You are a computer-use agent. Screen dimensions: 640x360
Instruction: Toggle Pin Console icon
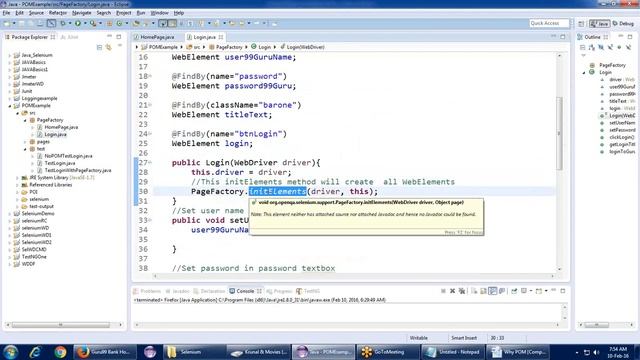[x=514, y=291]
